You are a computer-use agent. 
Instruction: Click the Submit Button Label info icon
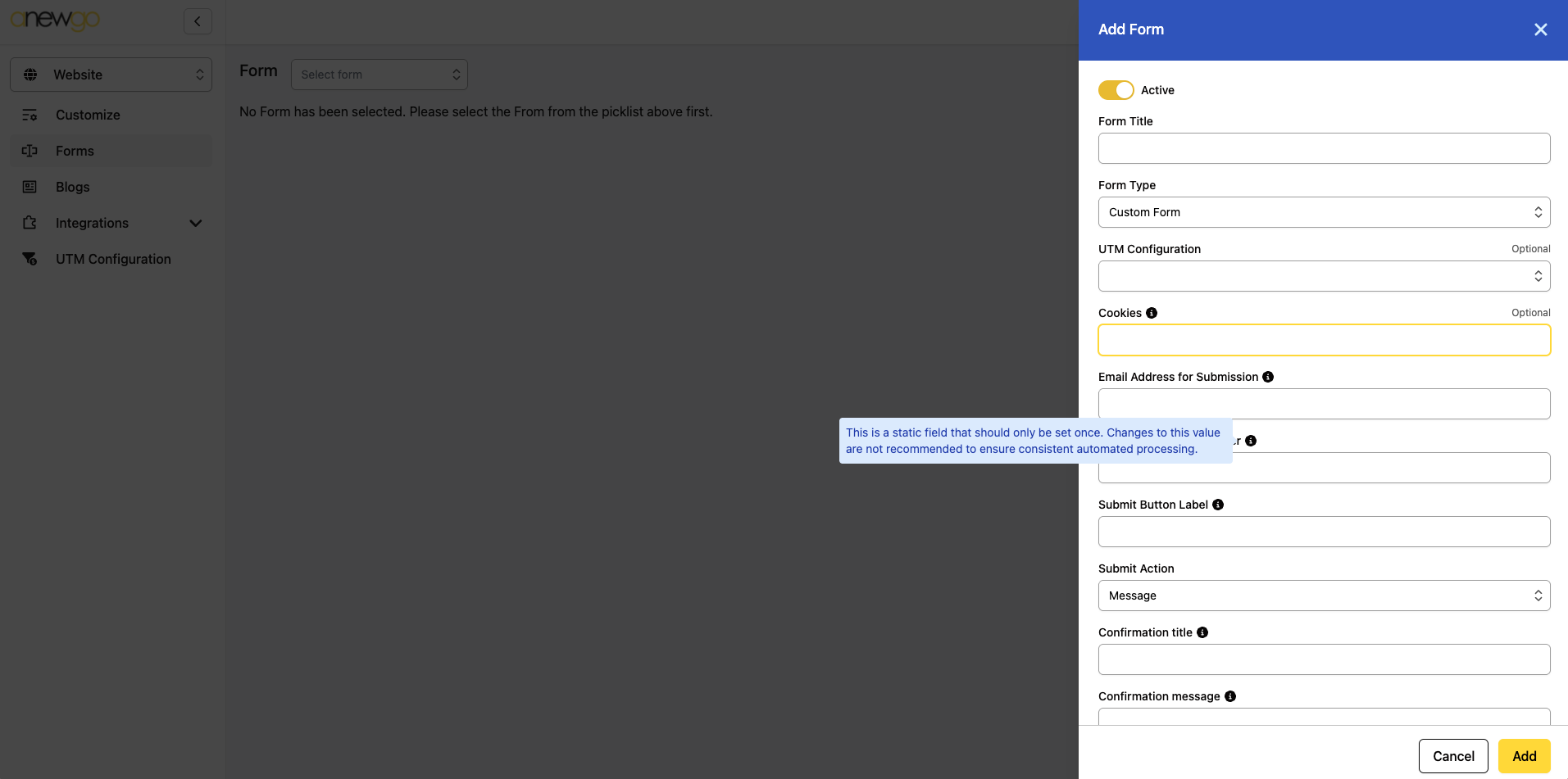click(x=1218, y=505)
